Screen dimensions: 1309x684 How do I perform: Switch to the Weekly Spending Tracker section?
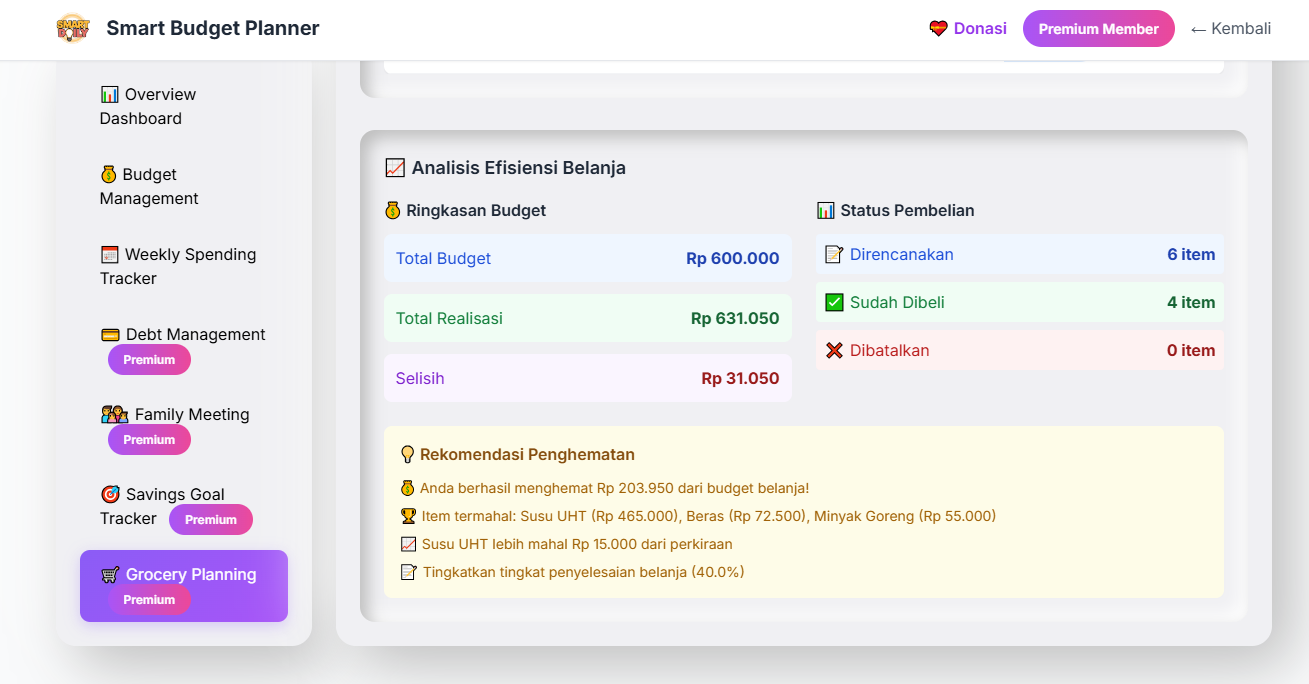click(178, 266)
